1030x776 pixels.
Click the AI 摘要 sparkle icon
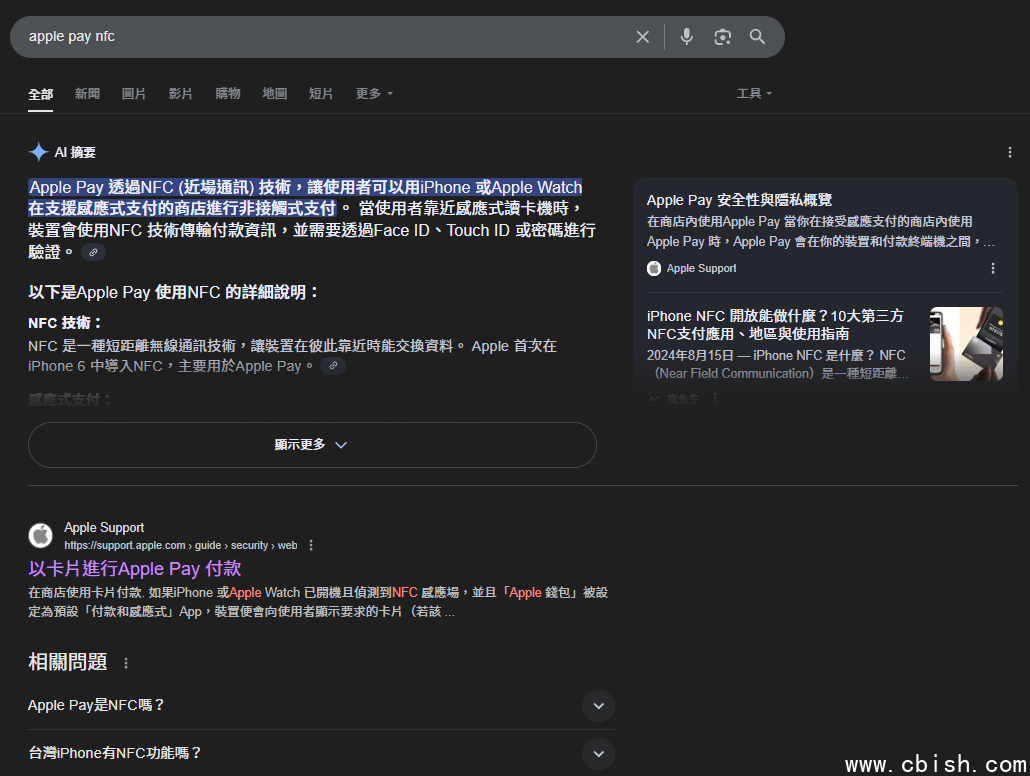pyautogui.click(x=39, y=152)
